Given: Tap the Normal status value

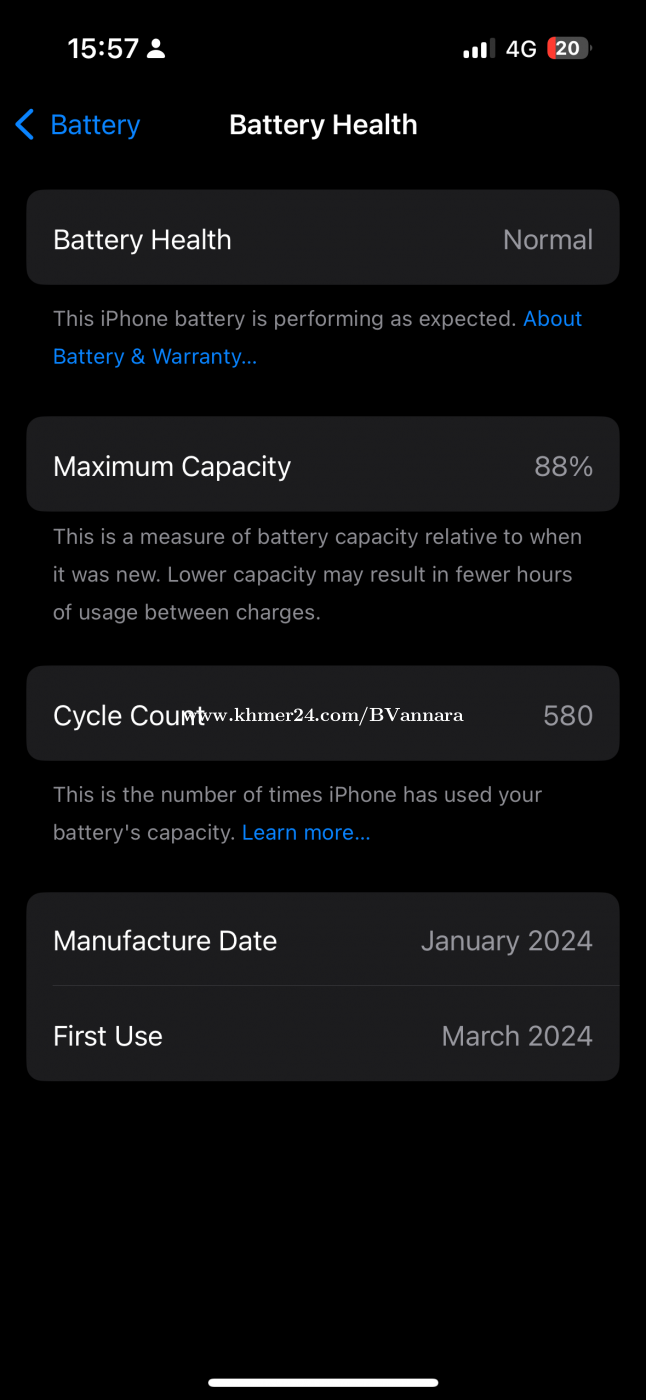Looking at the screenshot, I should 547,240.
